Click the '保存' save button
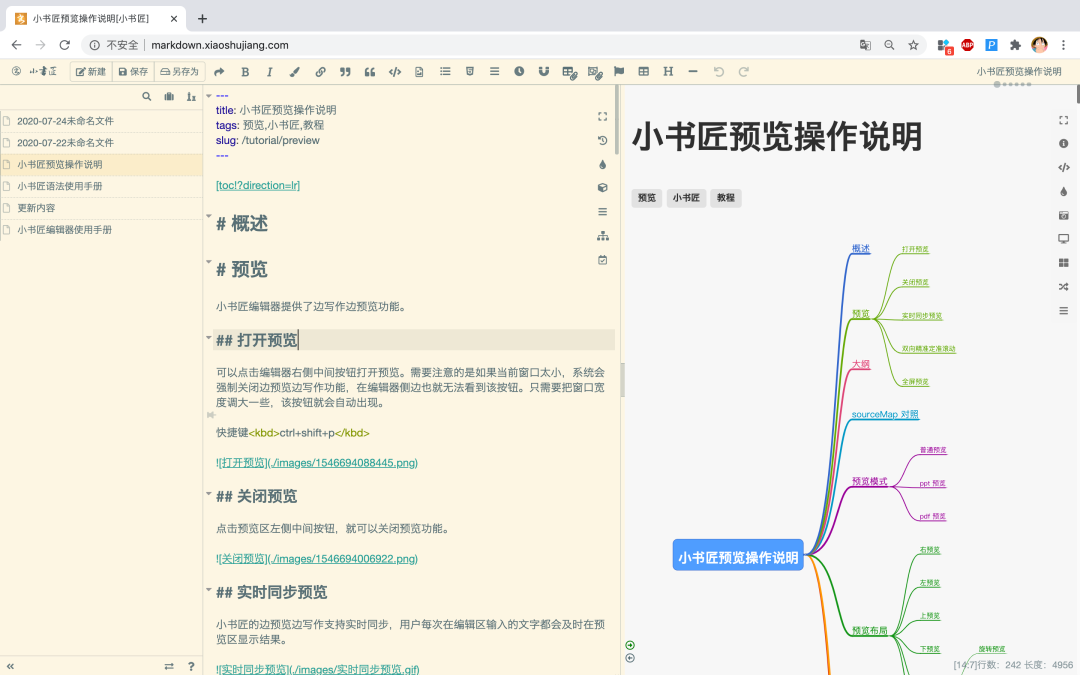The height and width of the screenshot is (675, 1080). (x=132, y=72)
